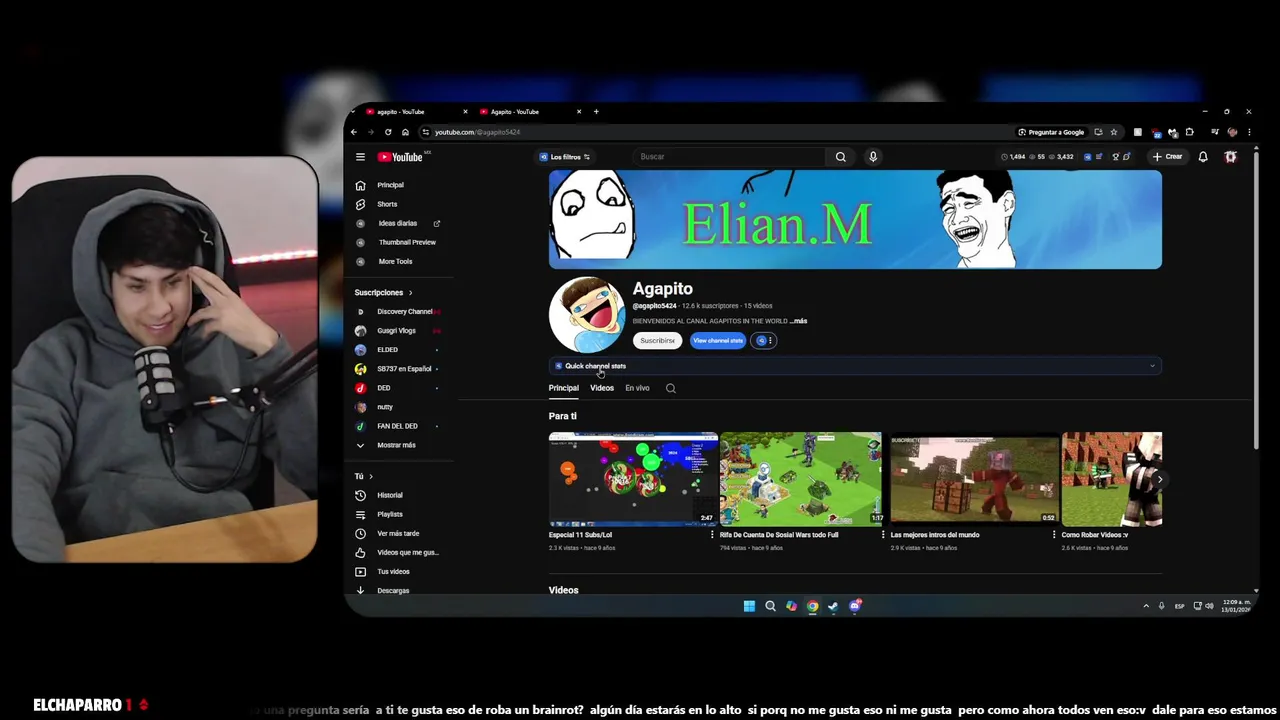This screenshot has width=1280, height=720.
Task: Open Steam from the taskbar
Action: (x=833, y=606)
